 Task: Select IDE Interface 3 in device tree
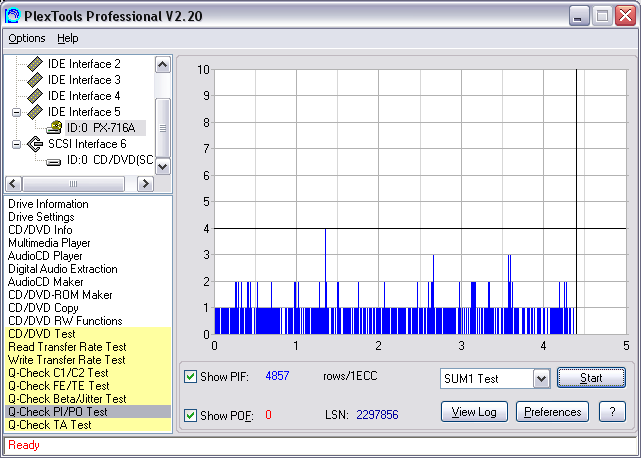pos(84,80)
